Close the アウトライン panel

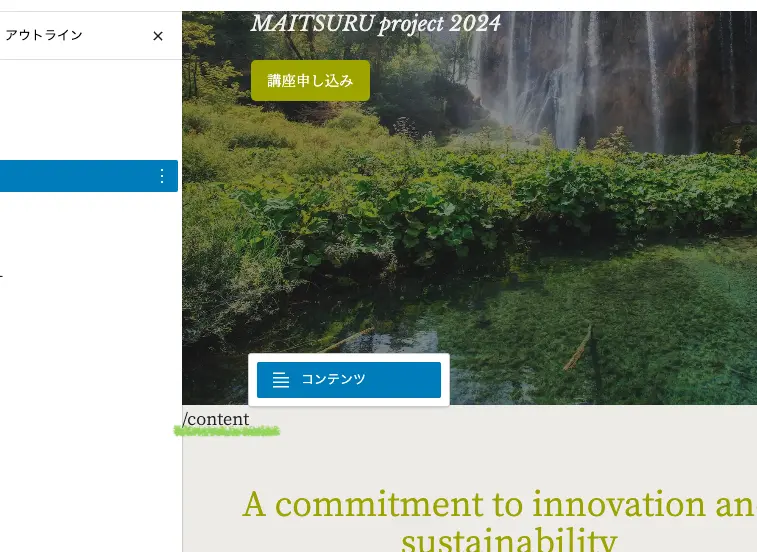tap(157, 36)
